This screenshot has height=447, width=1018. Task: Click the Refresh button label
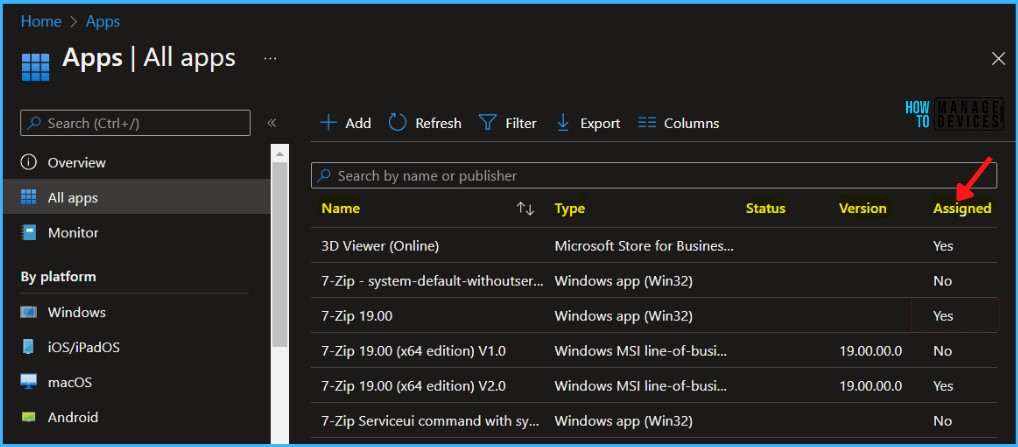438,123
